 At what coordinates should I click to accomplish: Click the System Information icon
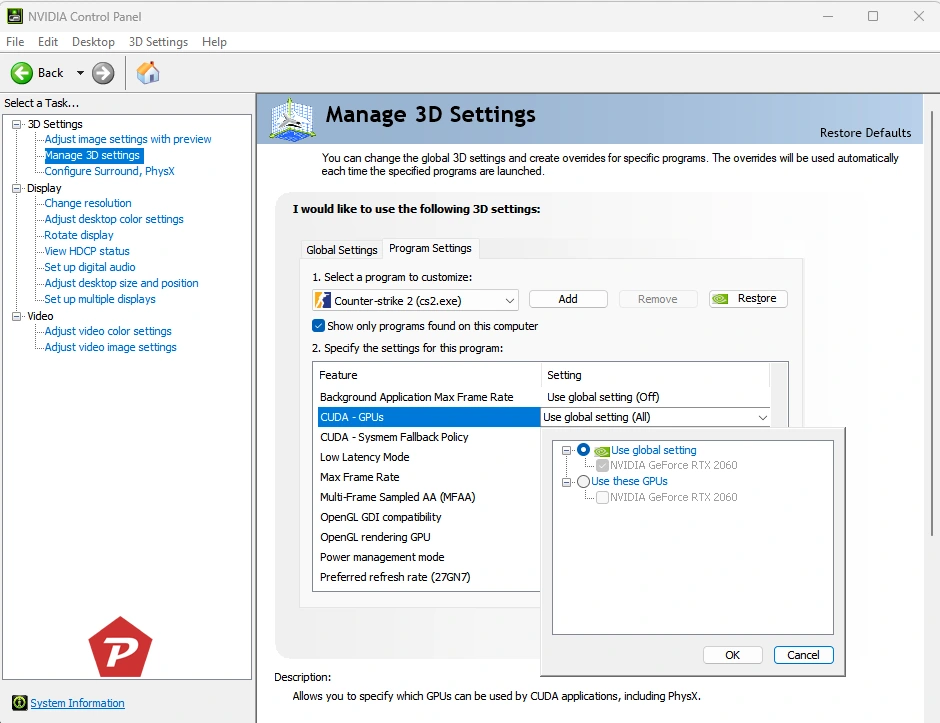click(20, 703)
